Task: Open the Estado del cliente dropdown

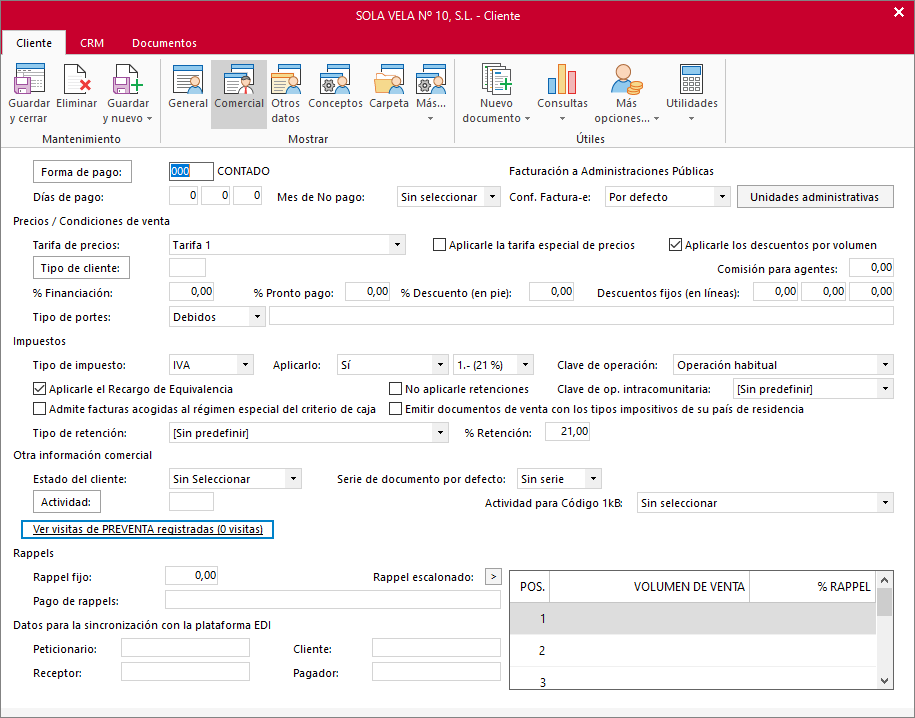Action: pyautogui.click(x=294, y=479)
